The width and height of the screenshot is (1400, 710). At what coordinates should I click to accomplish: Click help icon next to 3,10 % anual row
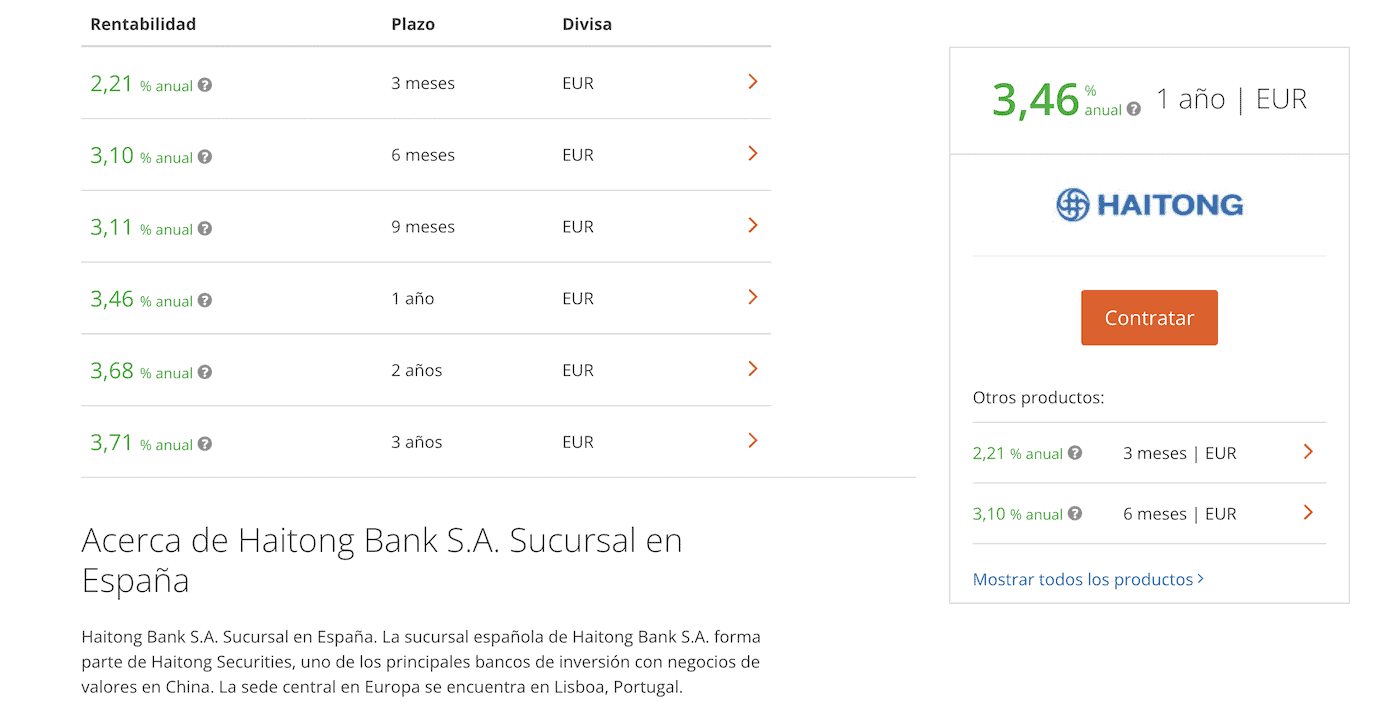205,157
